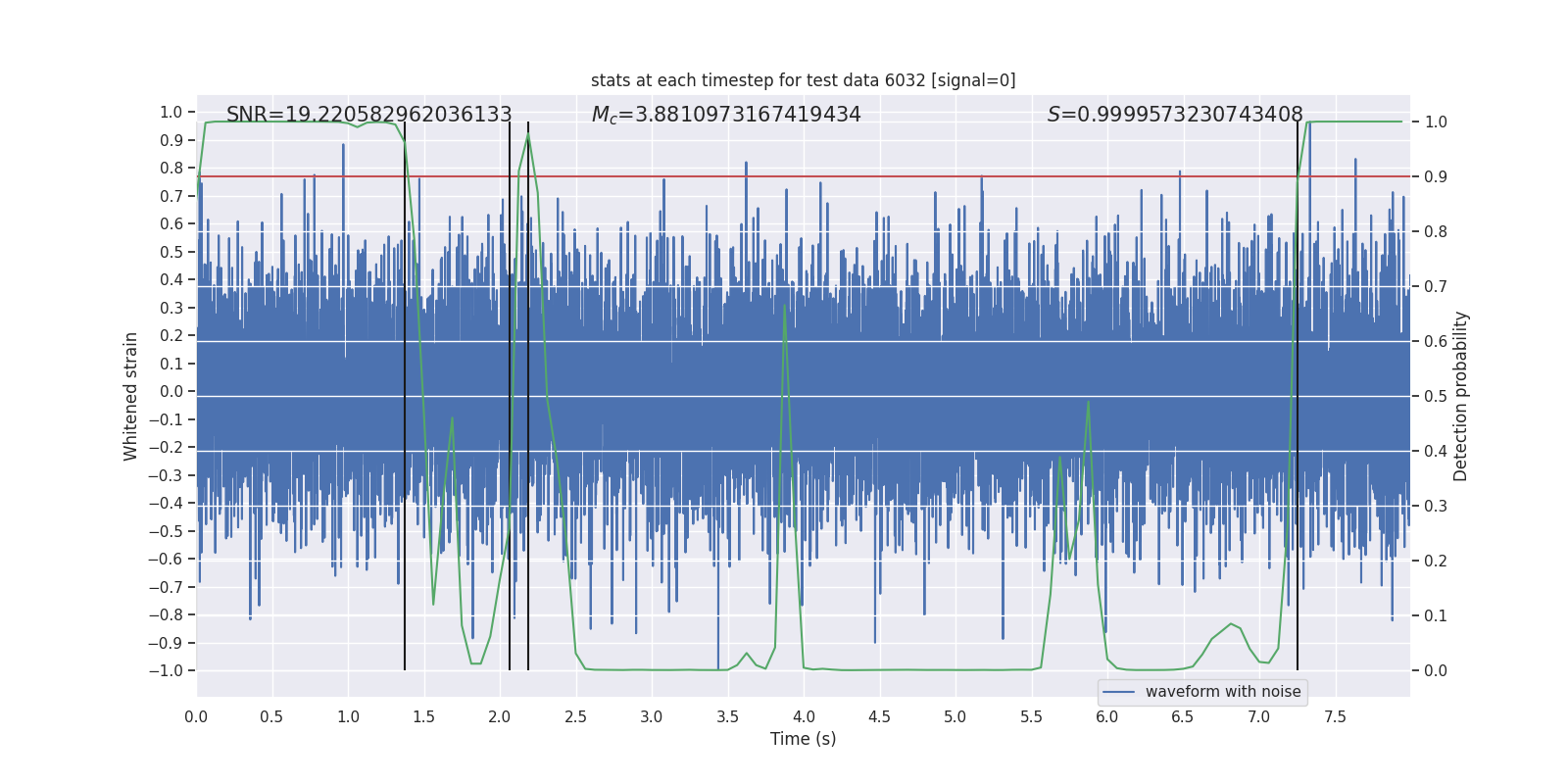Select the −0.1 tick on the Whitened strain axis

[167, 419]
